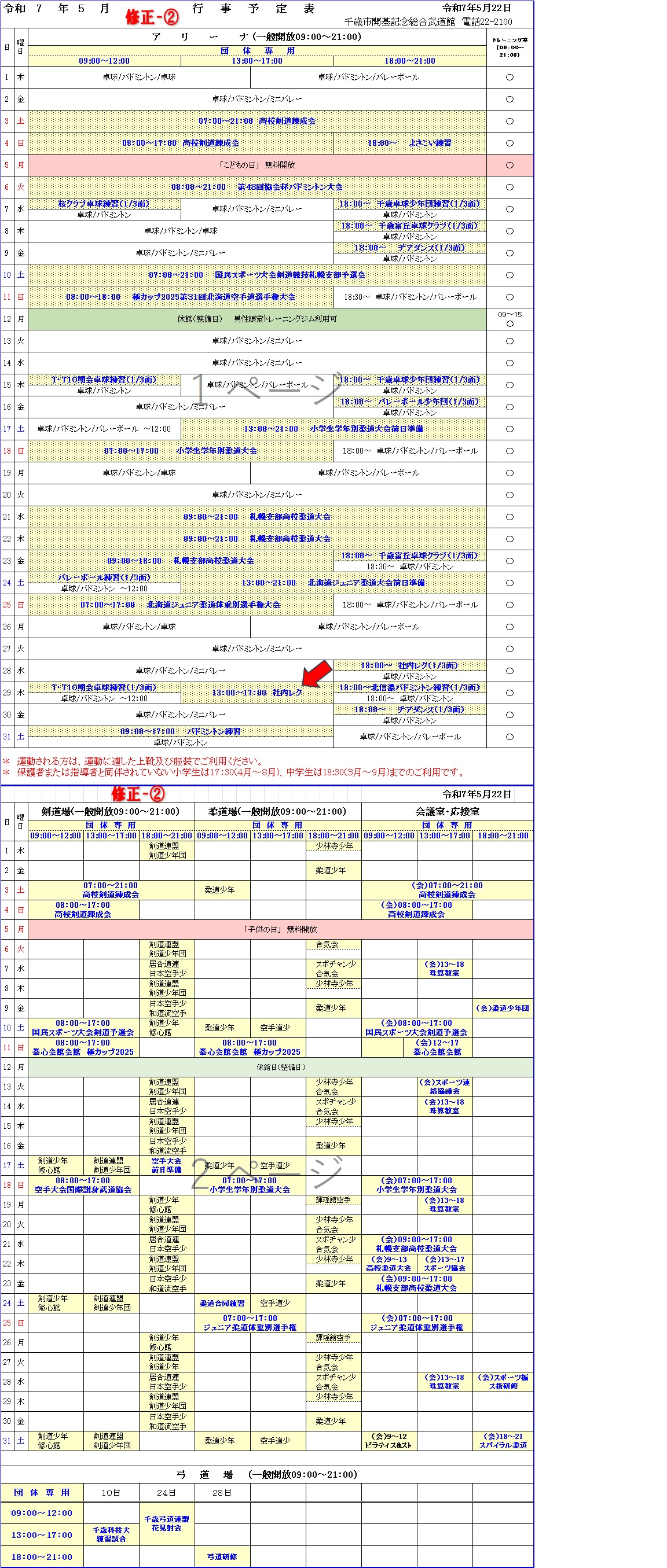Select the 10日 kyudo column header

click(x=111, y=1493)
